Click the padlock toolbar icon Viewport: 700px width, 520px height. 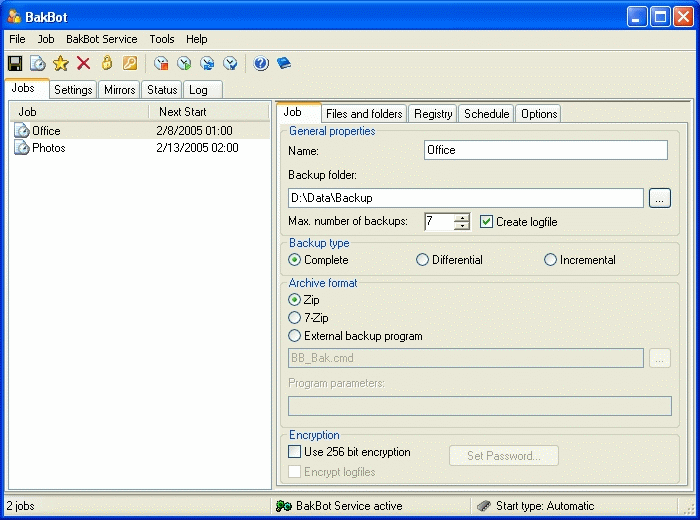point(107,63)
